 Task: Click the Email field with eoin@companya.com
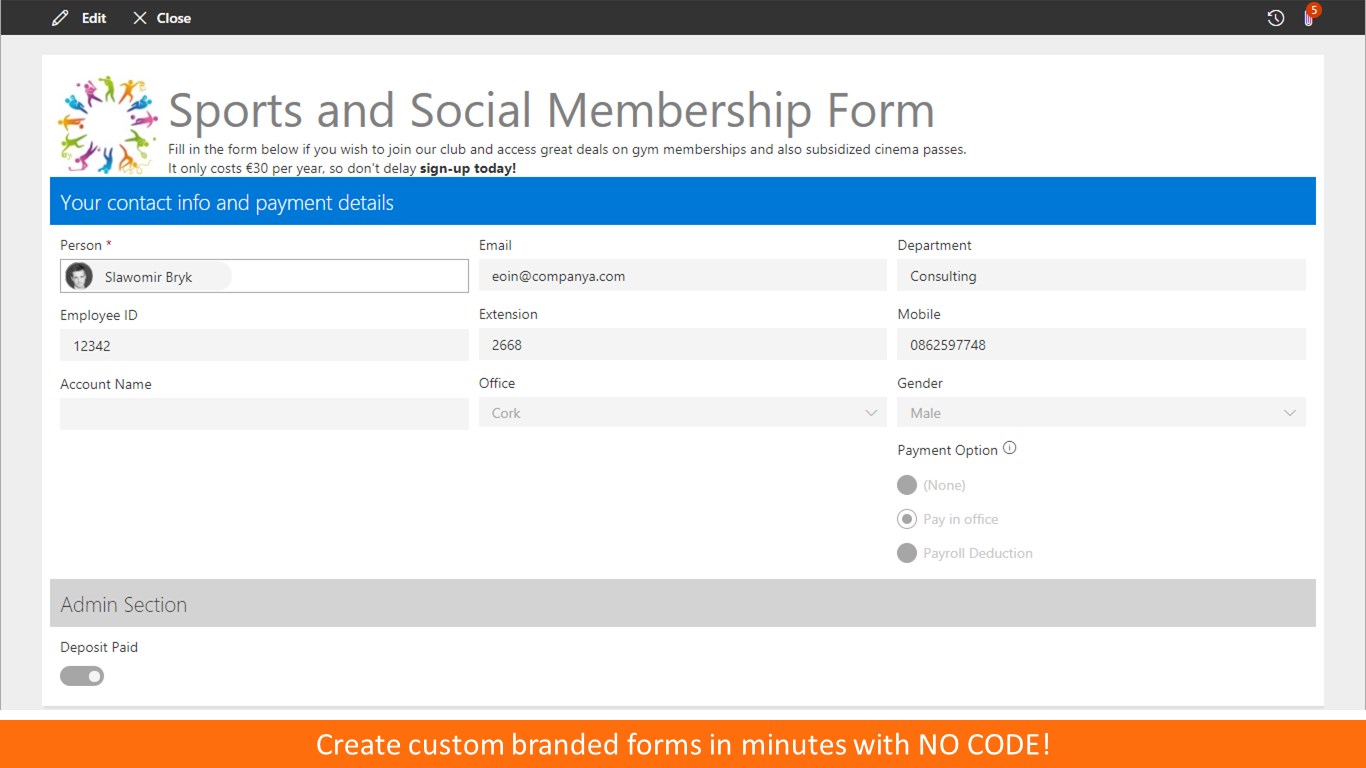682,276
